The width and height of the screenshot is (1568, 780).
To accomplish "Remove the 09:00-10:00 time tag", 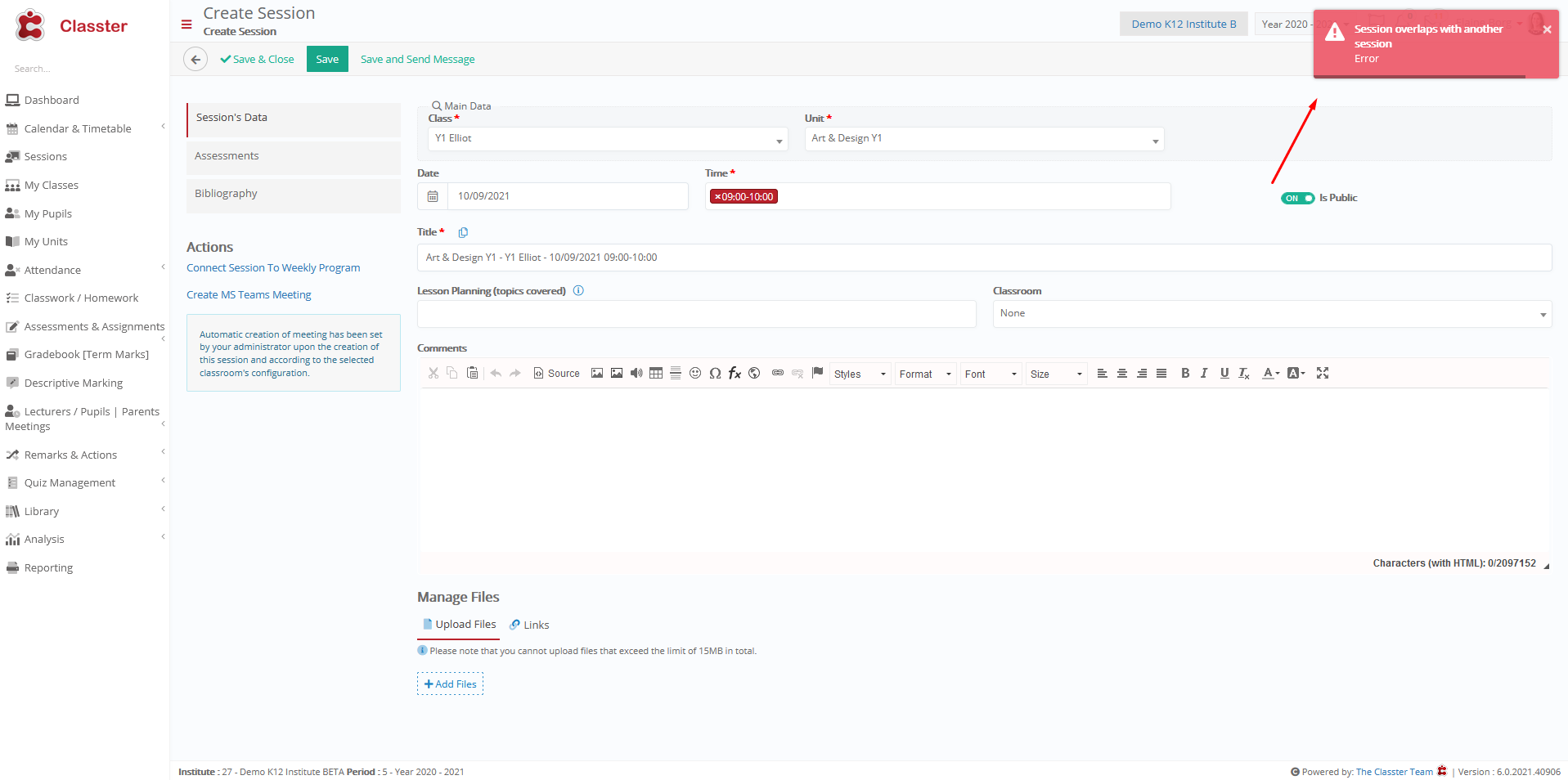I will [717, 197].
